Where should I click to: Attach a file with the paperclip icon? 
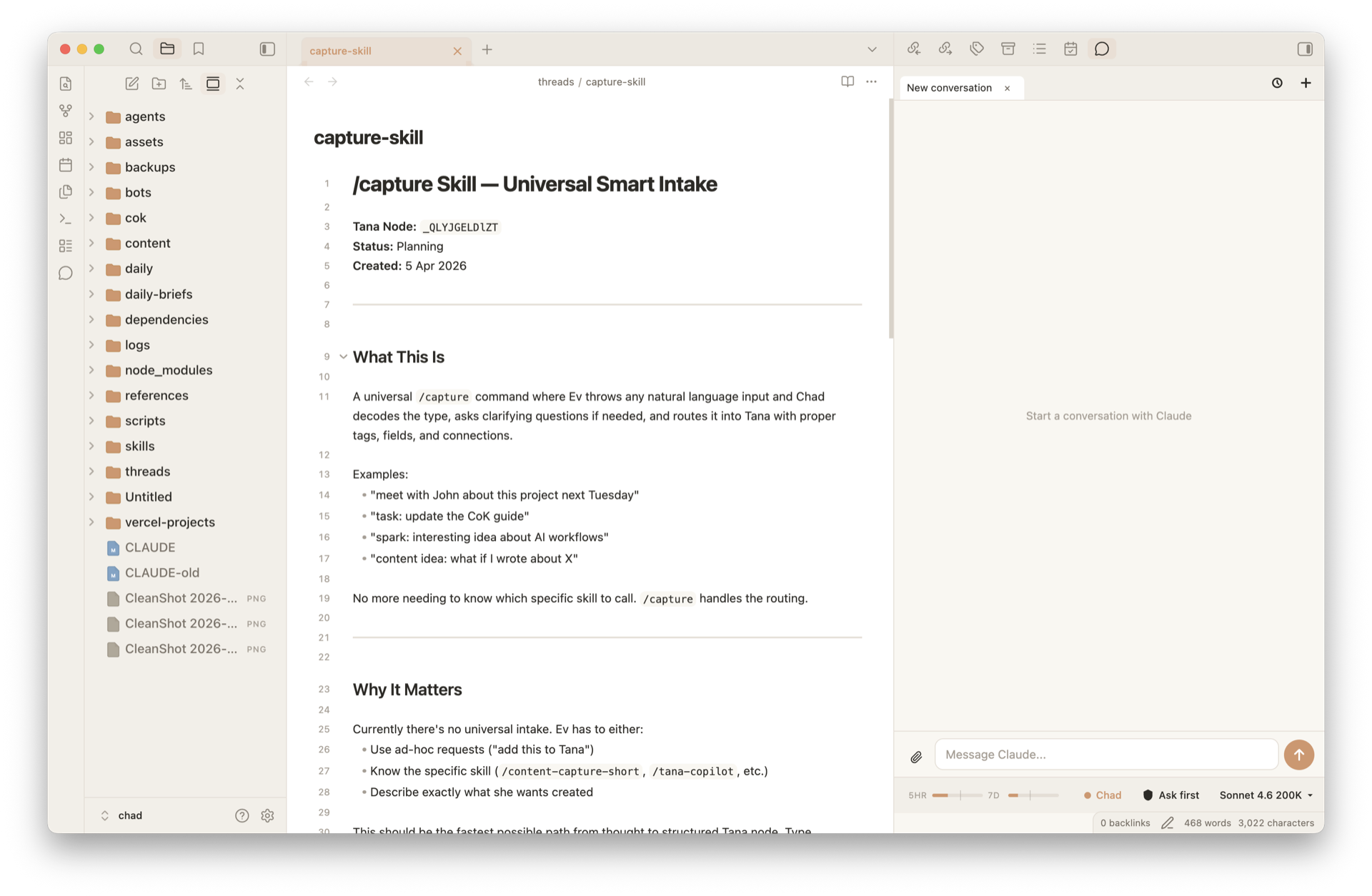pyautogui.click(x=916, y=757)
